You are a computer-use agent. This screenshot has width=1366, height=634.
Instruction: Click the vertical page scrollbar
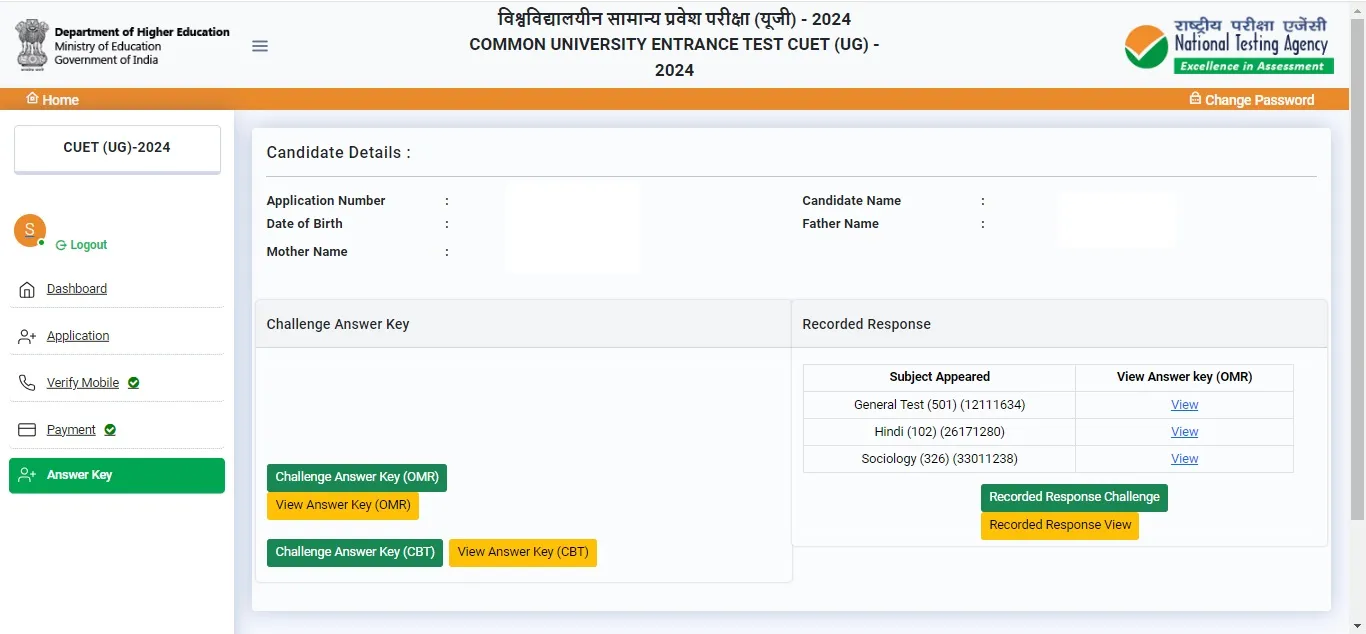1357,270
